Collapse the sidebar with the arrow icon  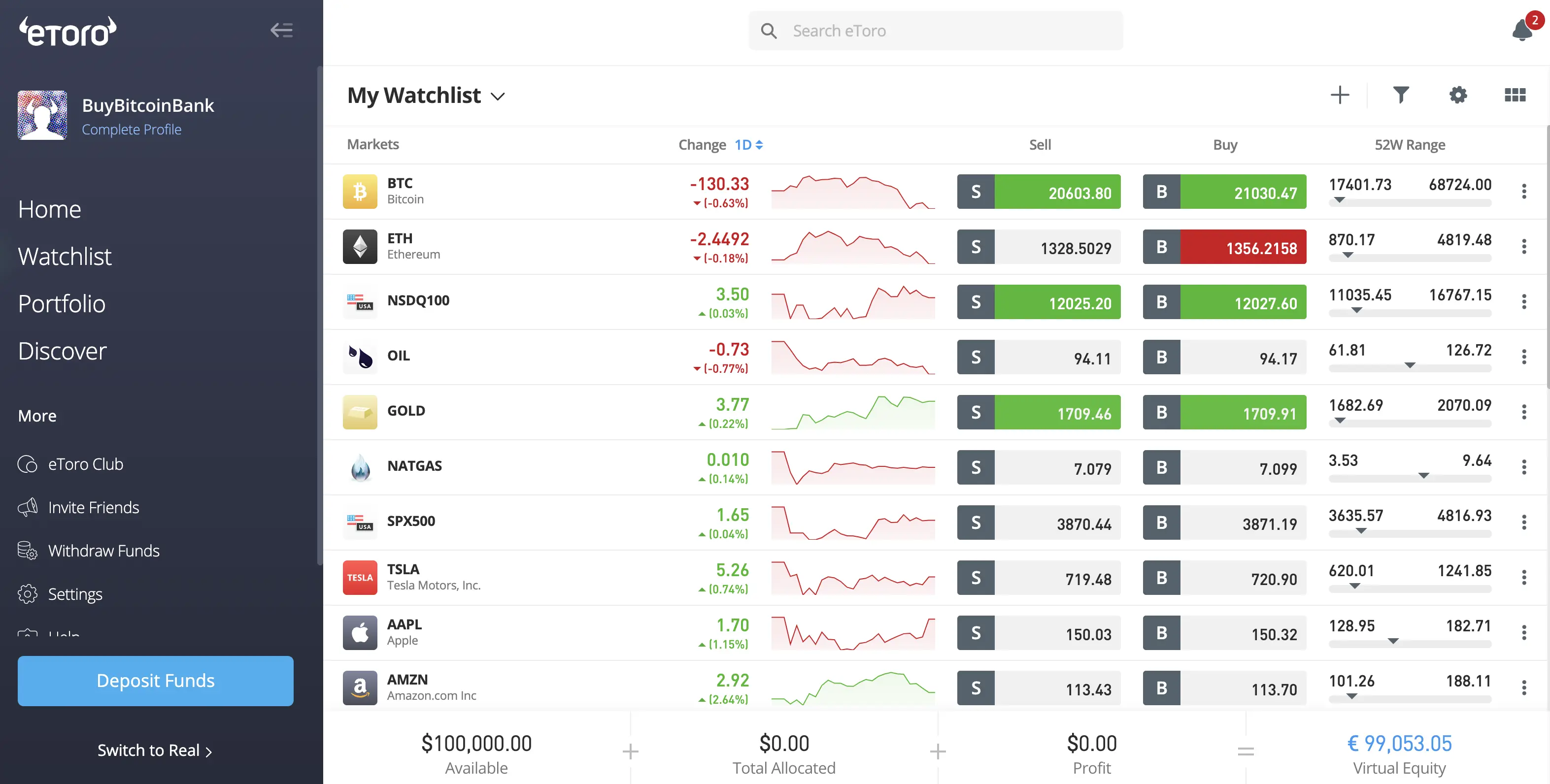point(282,30)
